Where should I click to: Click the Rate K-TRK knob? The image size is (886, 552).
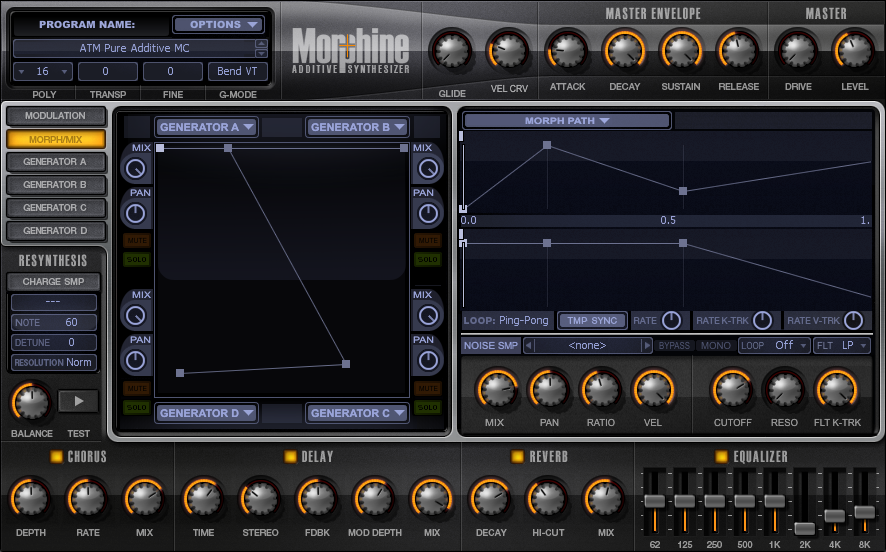(x=762, y=320)
